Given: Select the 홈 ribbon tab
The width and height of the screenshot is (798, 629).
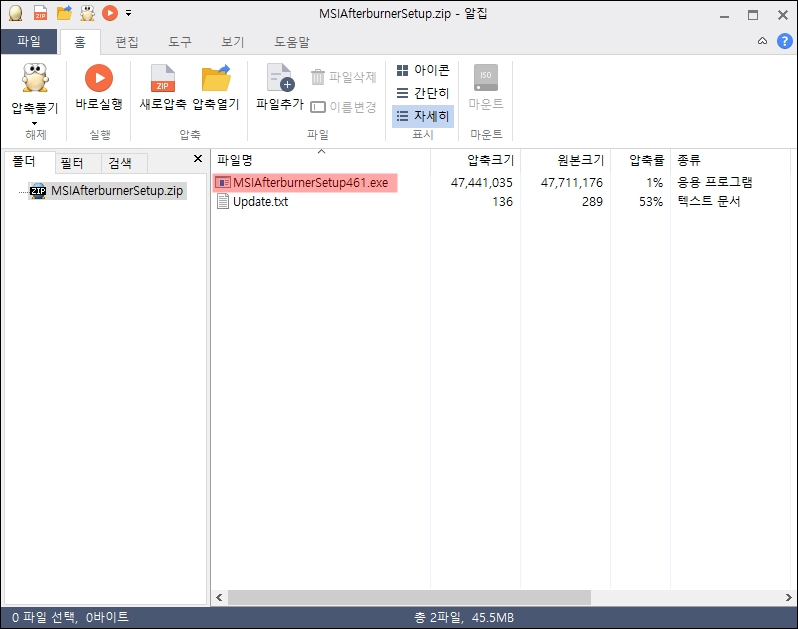Looking at the screenshot, I should 80,42.
